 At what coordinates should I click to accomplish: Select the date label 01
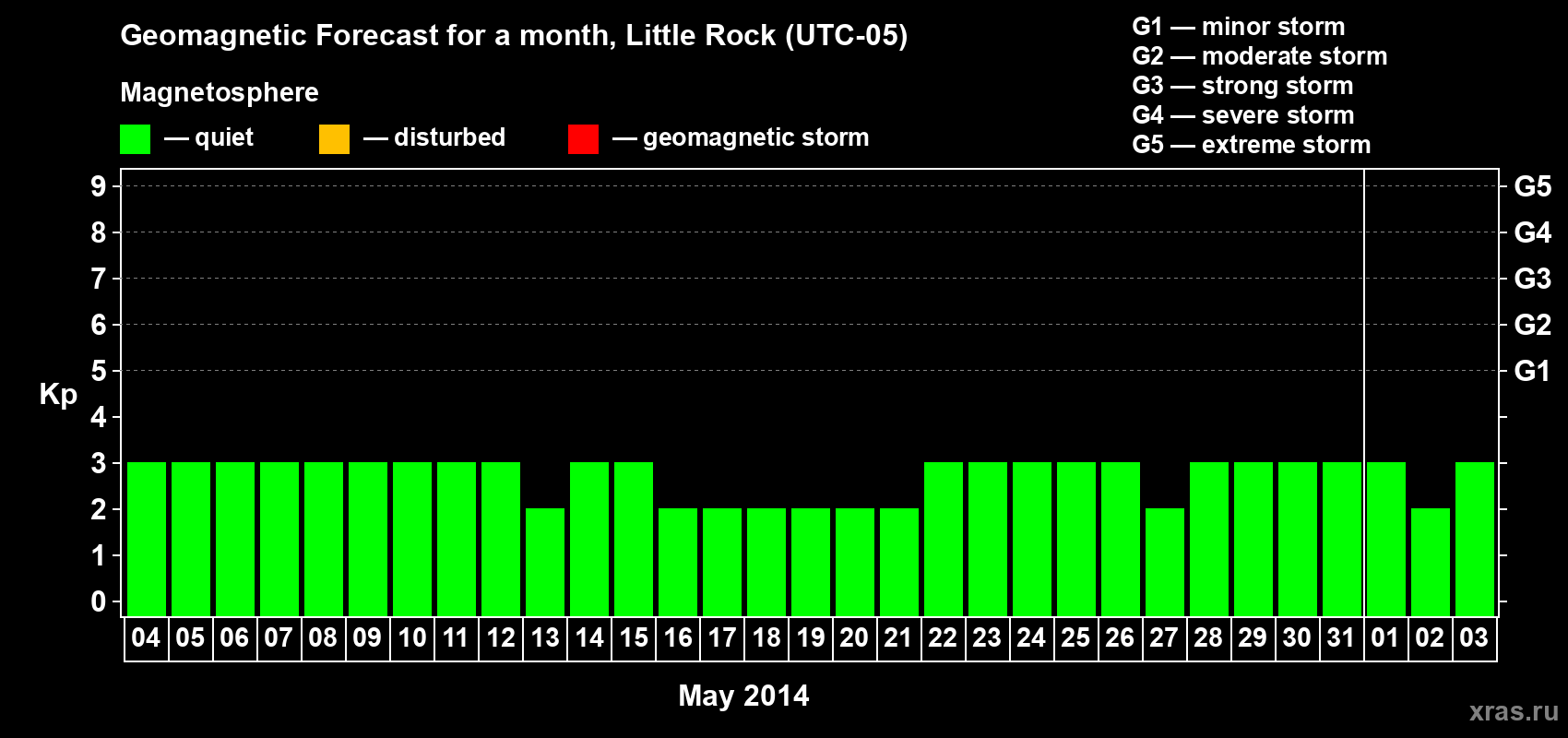1385,637
